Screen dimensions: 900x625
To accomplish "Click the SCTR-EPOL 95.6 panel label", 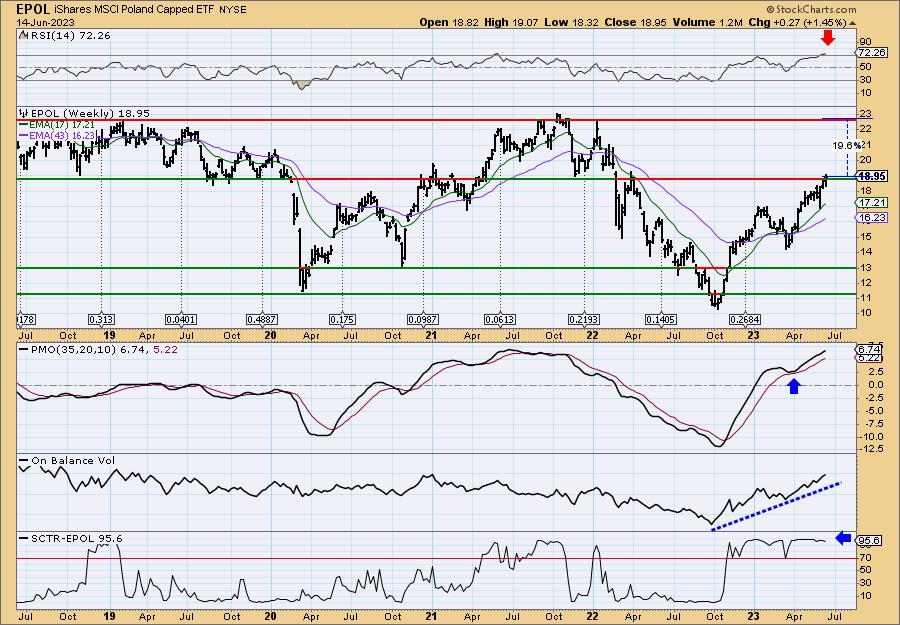I will tap(76, 538).
